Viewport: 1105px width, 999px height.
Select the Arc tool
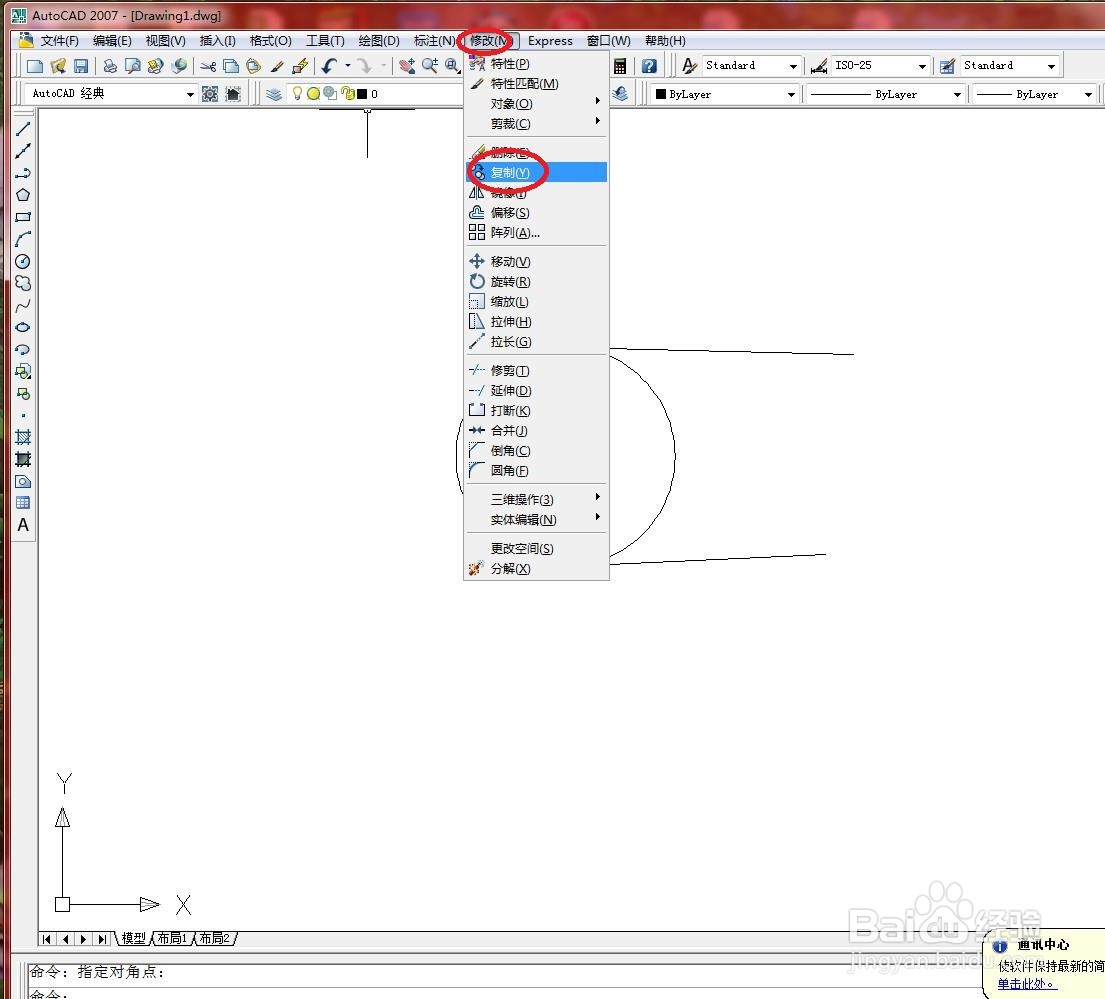(x=23, y=239)
